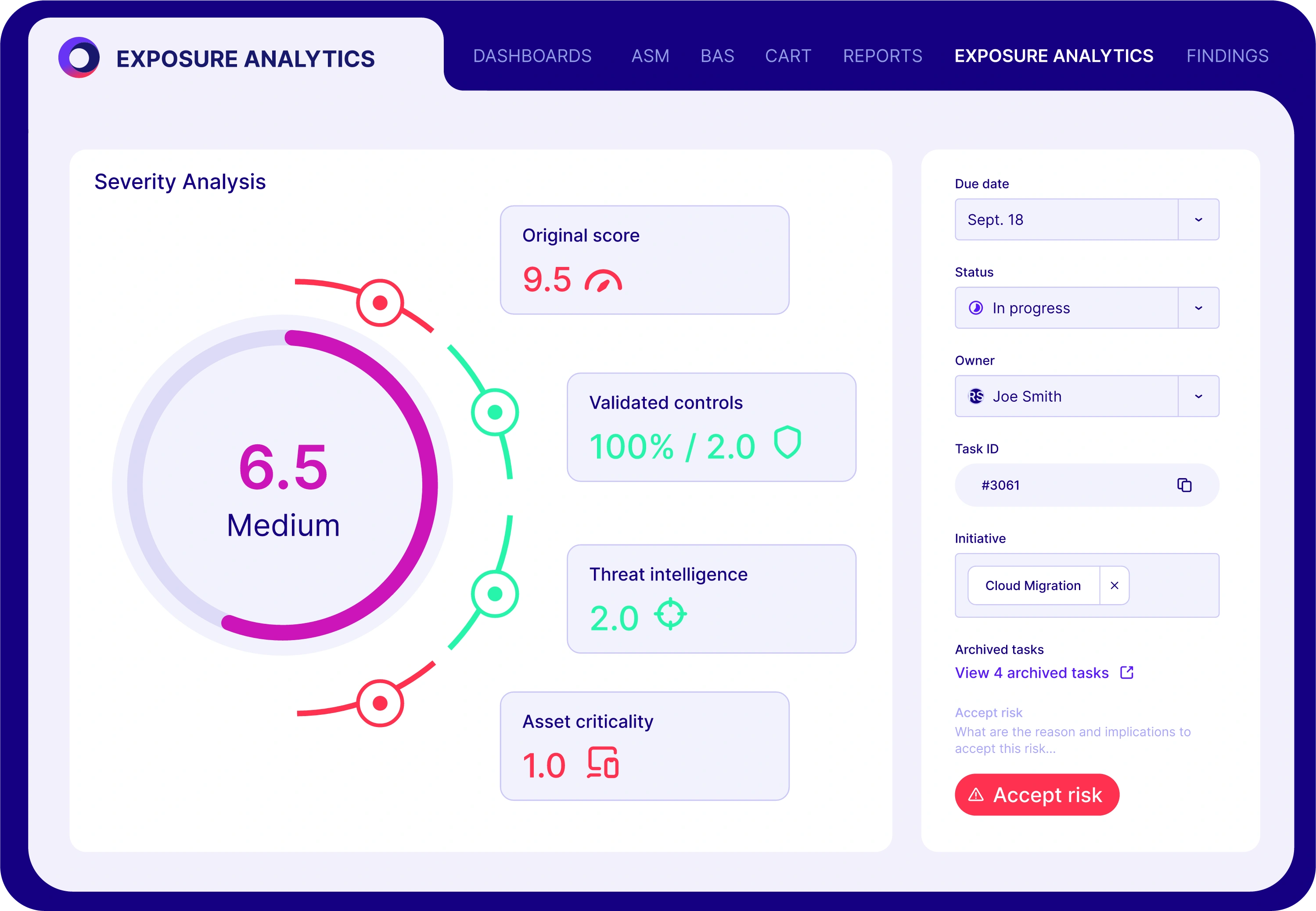The height and width of the screenshot is (911, 1316).
Task: Click the Medium severity label
Action: [x=283, y=525]
